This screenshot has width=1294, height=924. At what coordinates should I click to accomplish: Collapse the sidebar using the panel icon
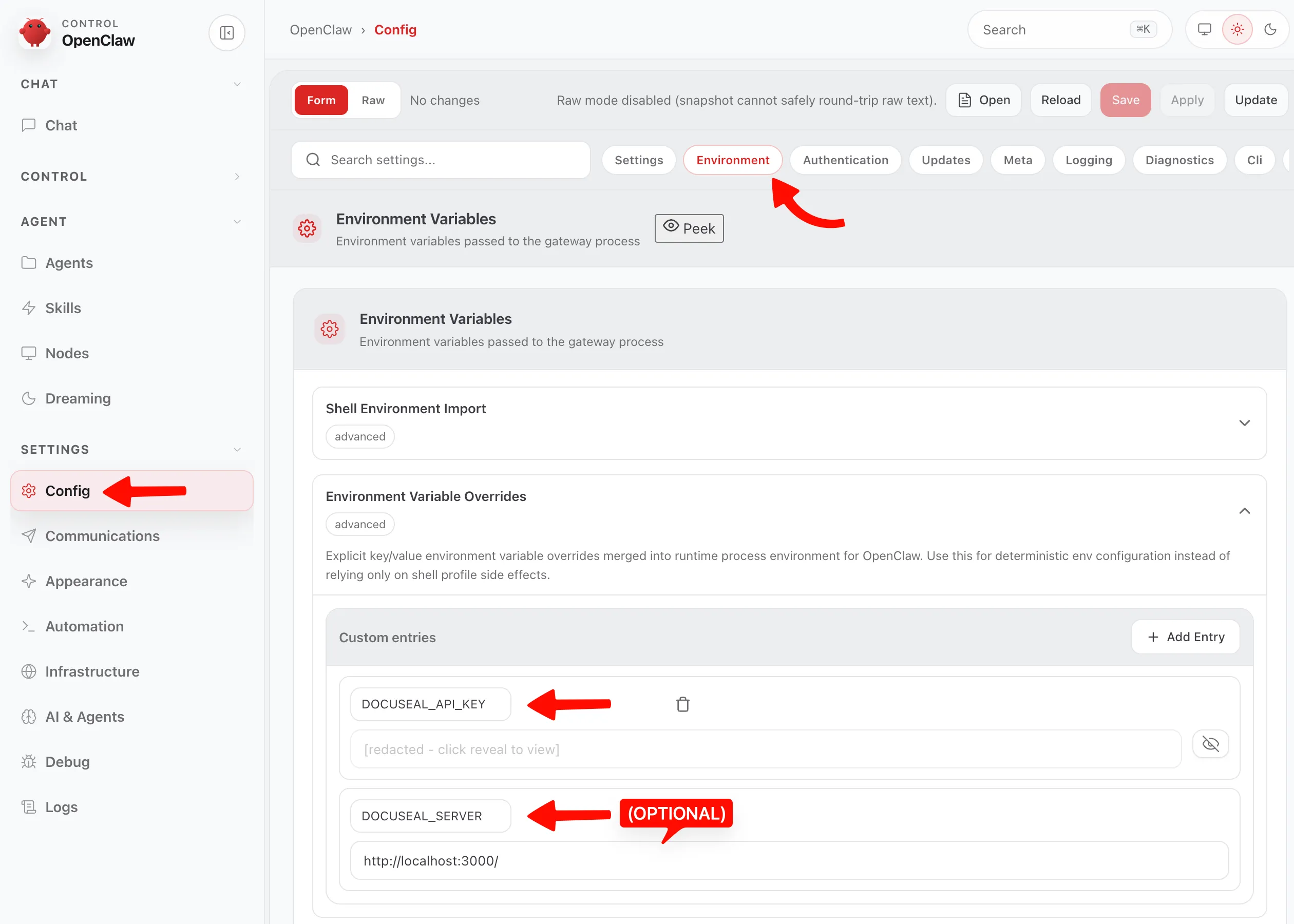click(226, 32)
